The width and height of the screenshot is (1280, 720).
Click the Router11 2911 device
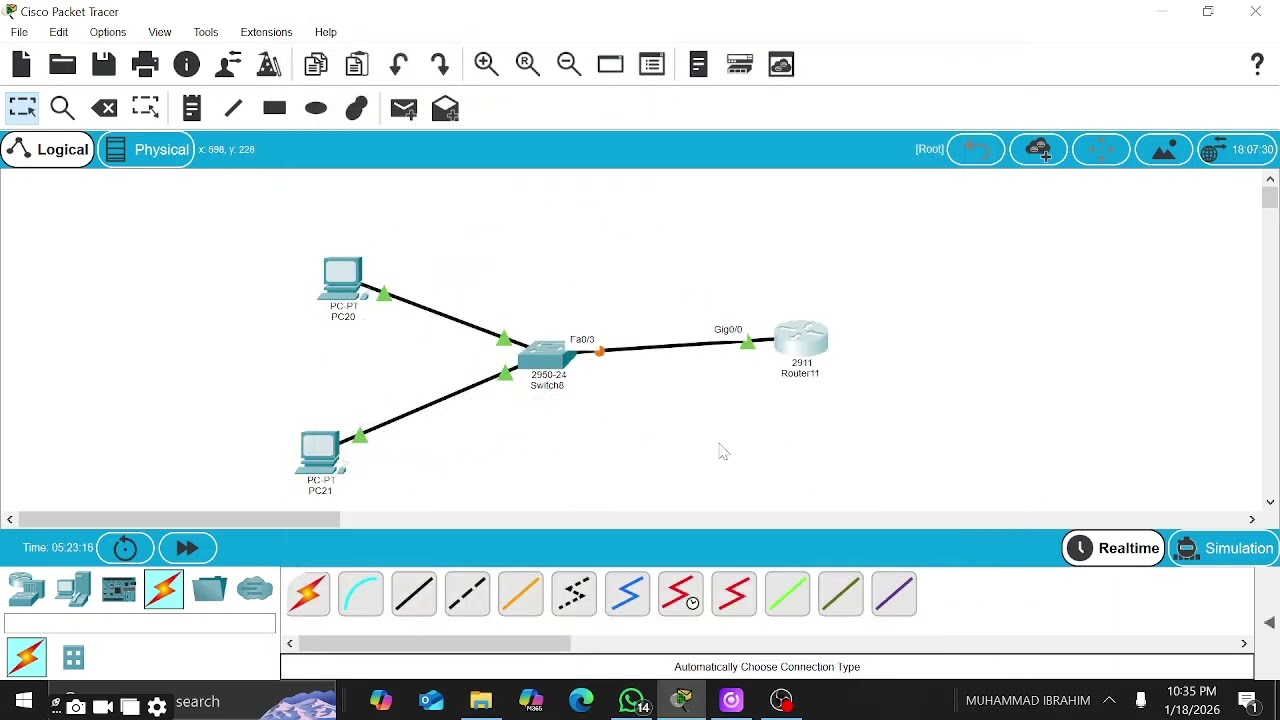(x=801, y=339)
